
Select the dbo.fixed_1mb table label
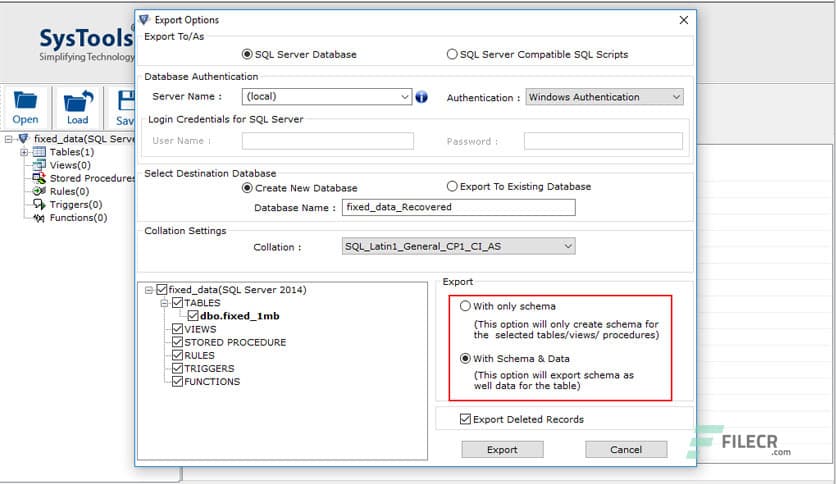[x=240, y=316]
